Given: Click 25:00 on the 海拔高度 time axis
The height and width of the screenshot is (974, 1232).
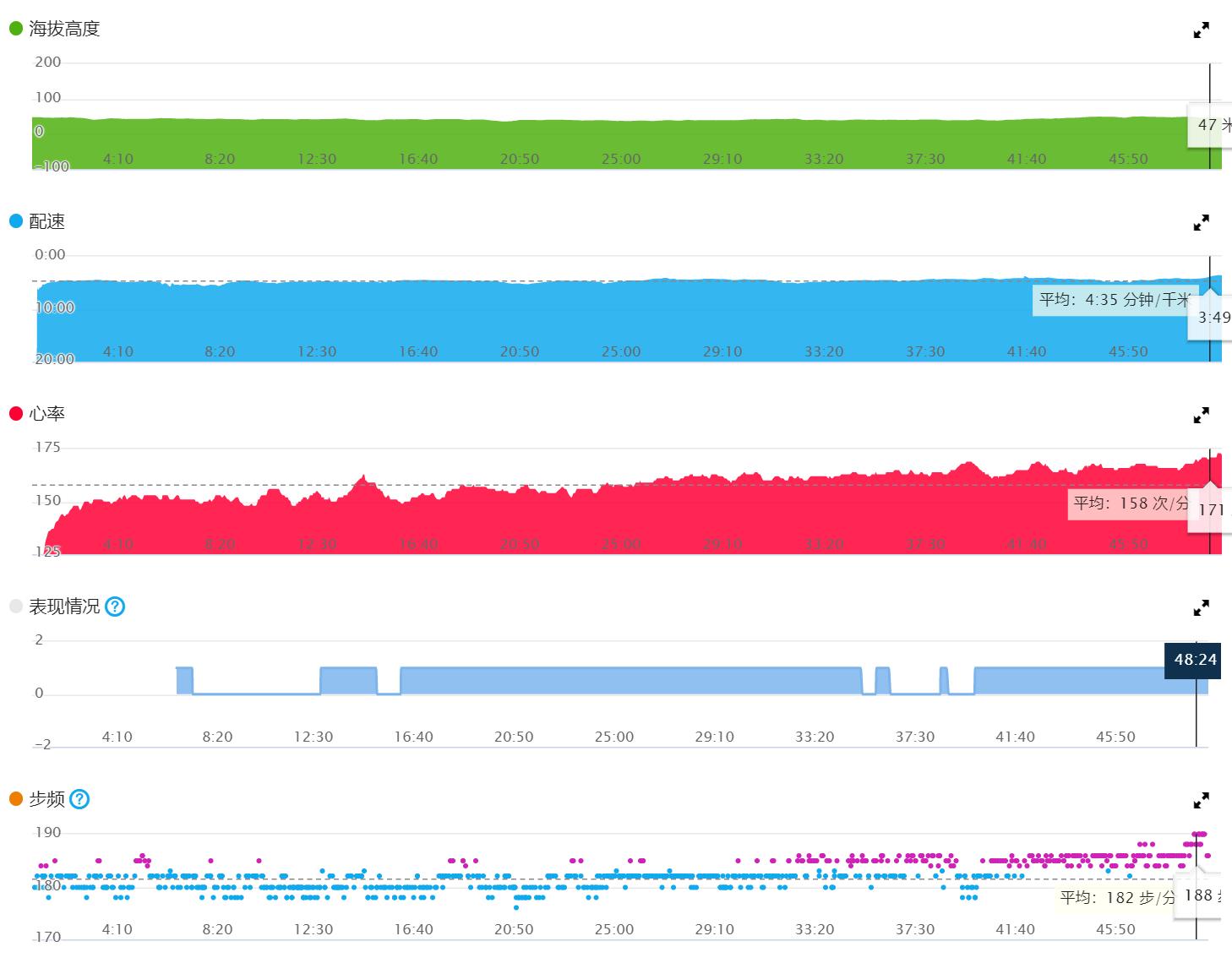Looking at the screenshot, I should point(621,159).
